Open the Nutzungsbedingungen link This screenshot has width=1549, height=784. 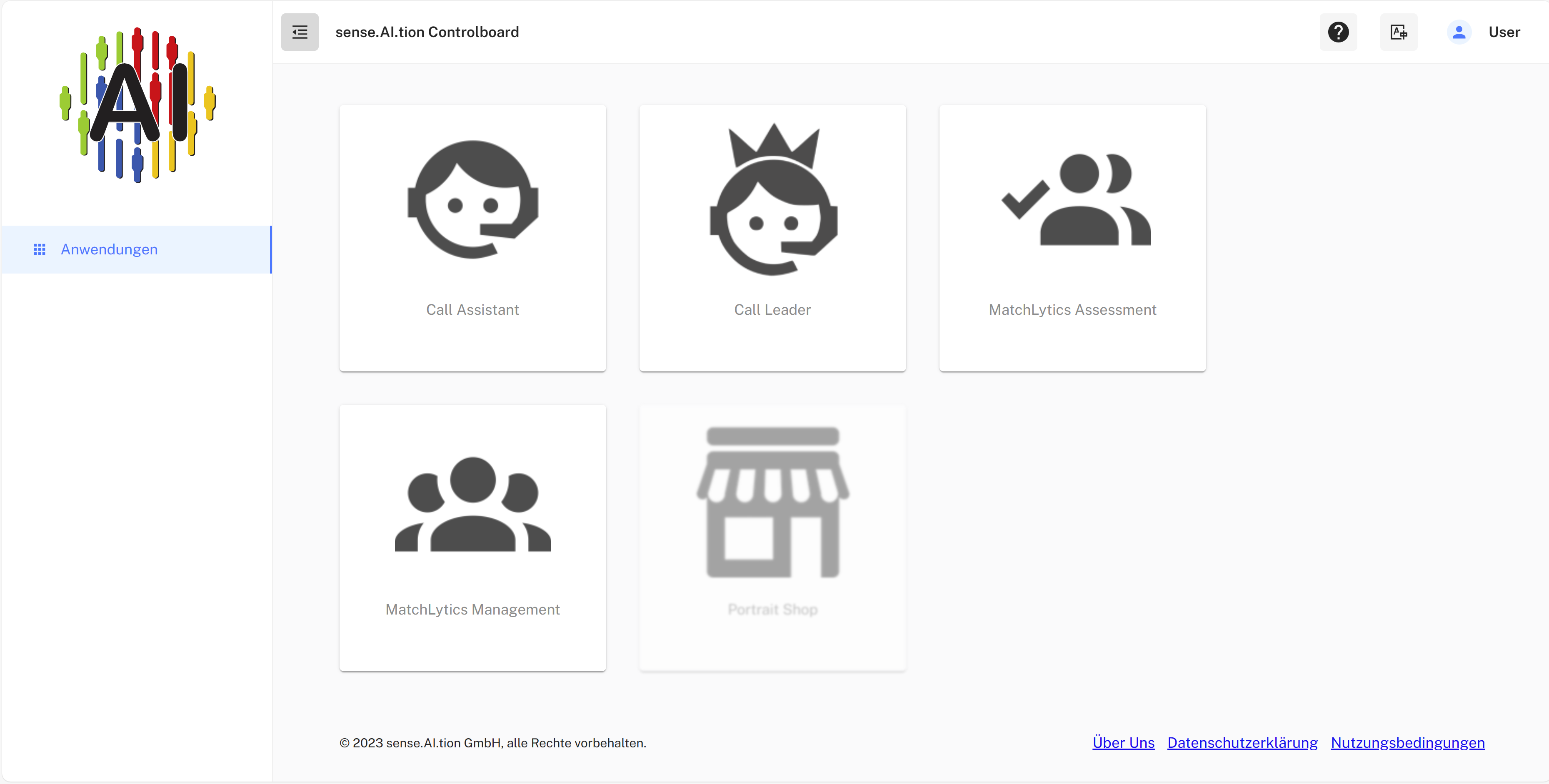click(x=1408, y=742)
